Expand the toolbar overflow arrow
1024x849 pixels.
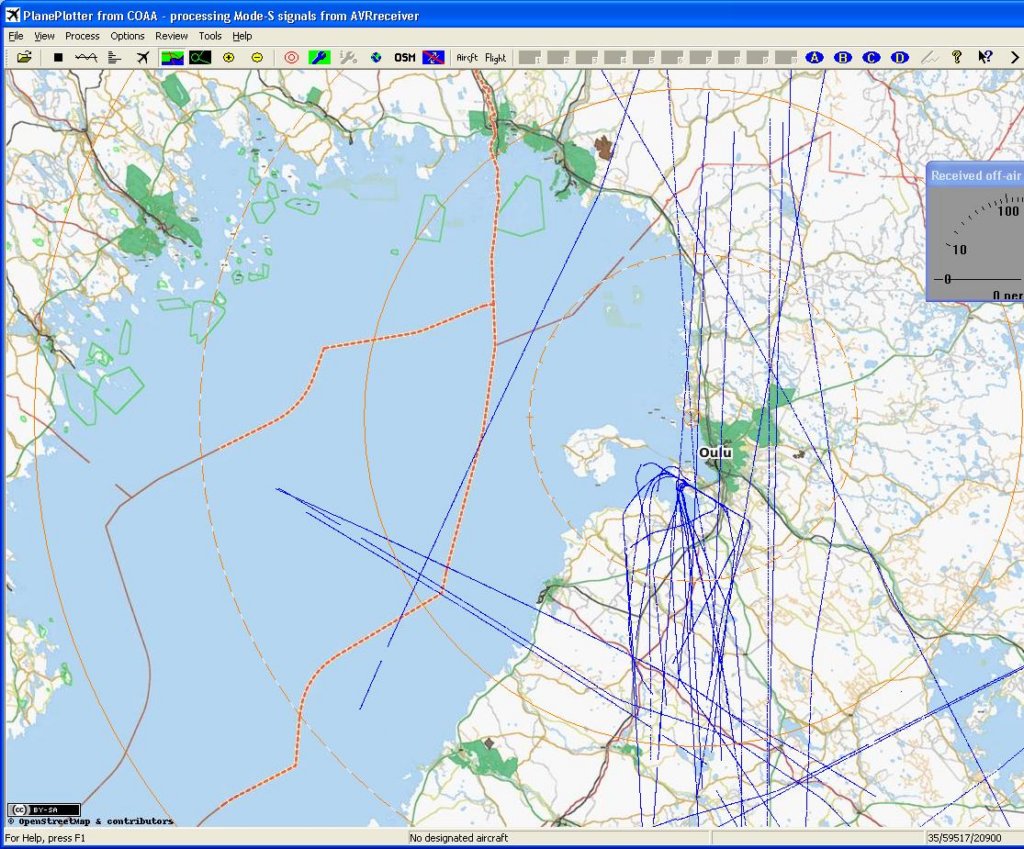click(1014, 57)
